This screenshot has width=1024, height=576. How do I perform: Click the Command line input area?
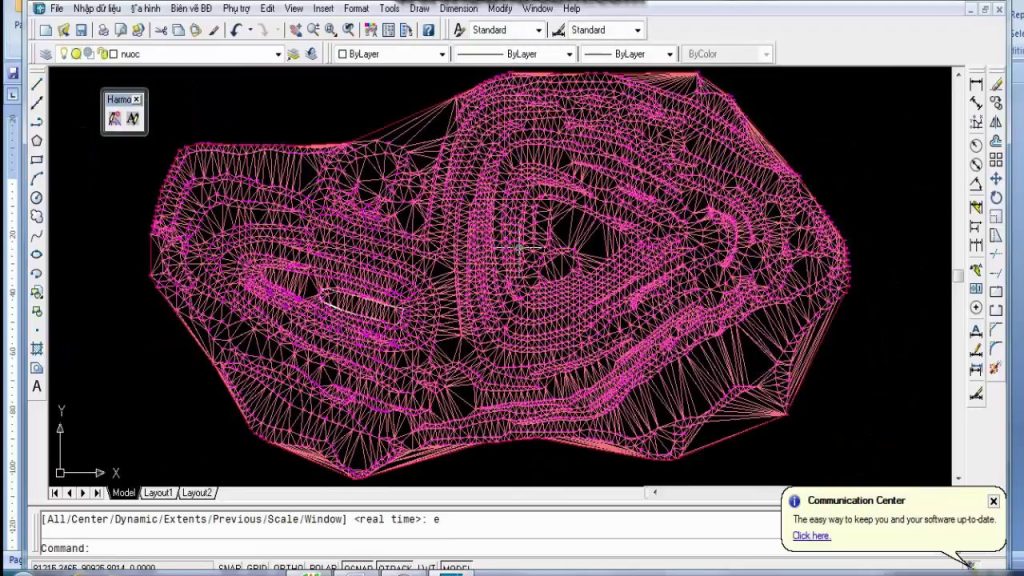pos(410,548)
